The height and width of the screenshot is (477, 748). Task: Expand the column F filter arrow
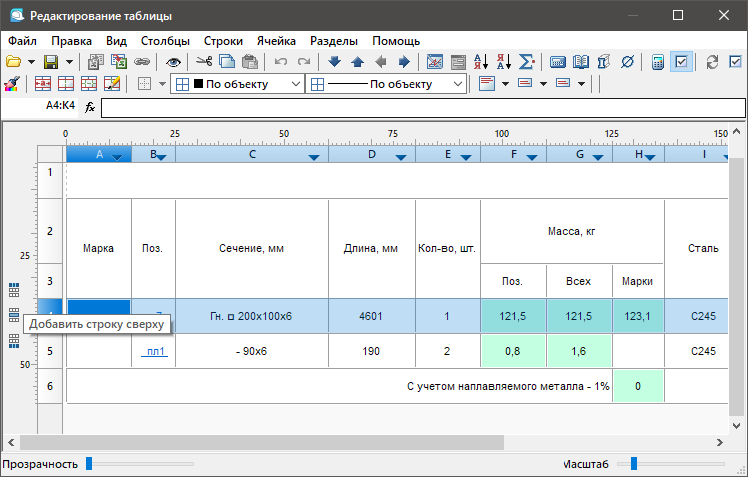532,157
